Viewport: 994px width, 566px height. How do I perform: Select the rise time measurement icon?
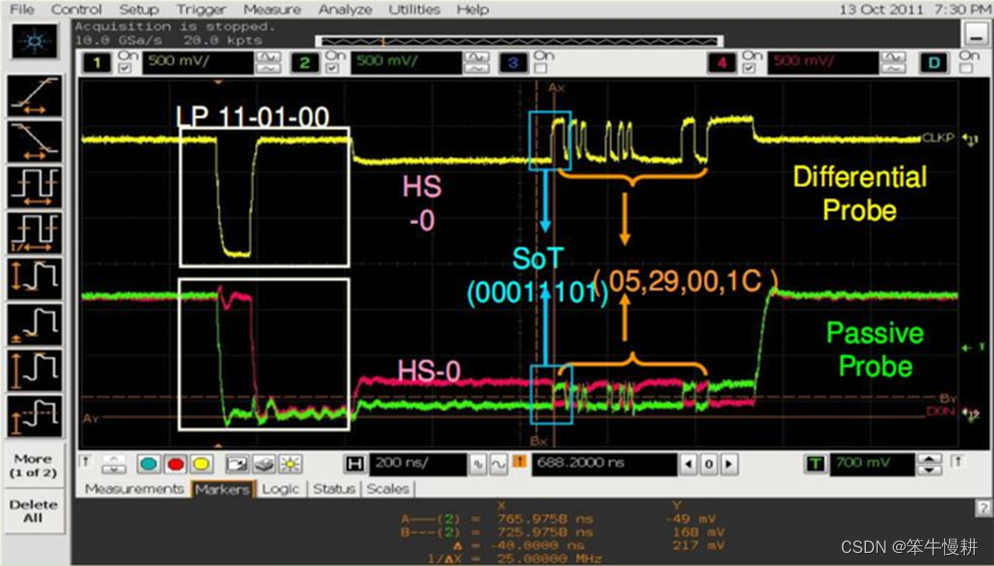click(x=35, y=96)
